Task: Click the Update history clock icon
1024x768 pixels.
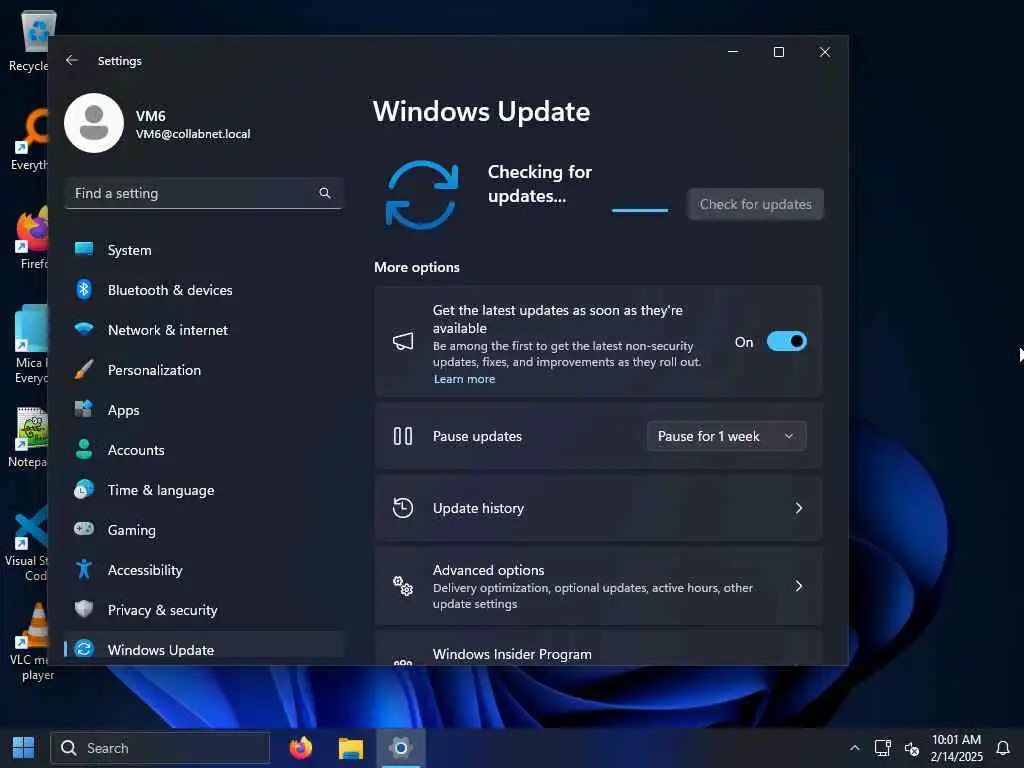Action: click(403, 507)
